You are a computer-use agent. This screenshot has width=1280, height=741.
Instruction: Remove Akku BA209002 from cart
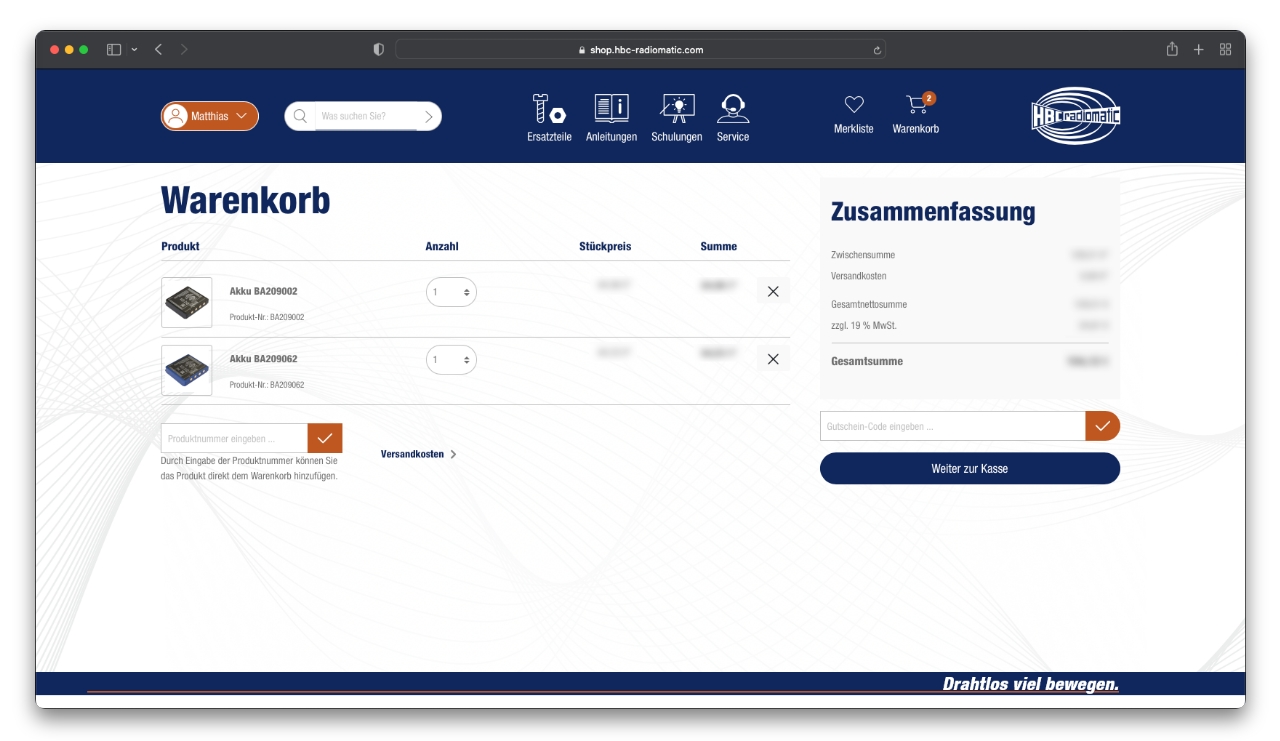coord(773,291)
